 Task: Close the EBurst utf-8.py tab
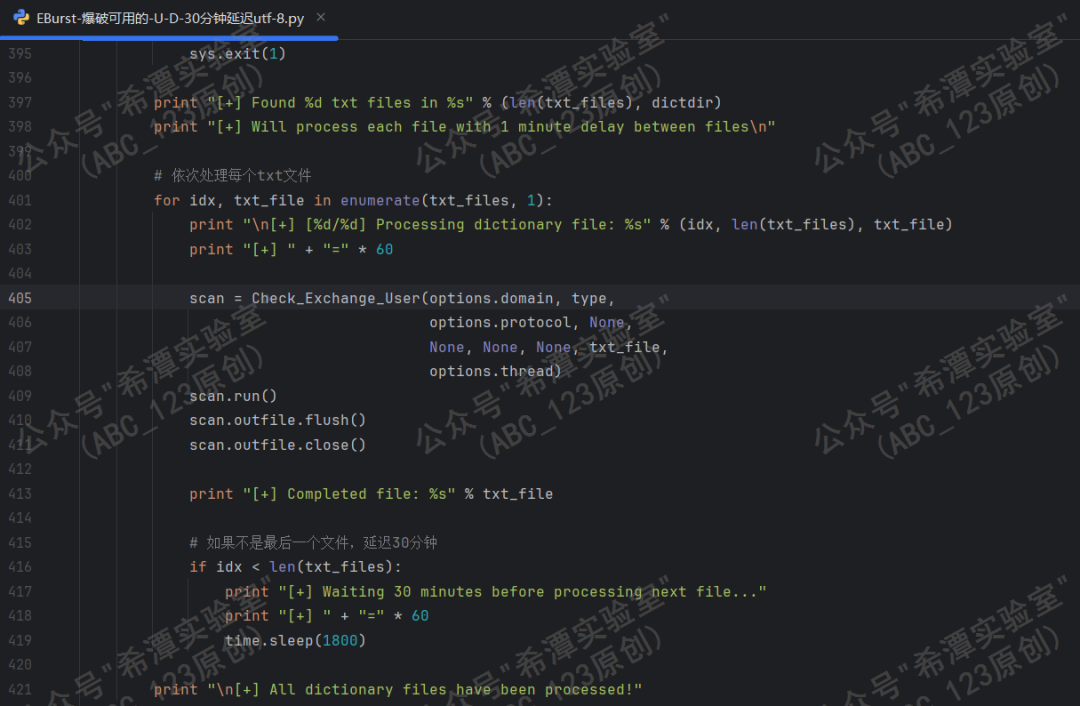[321, 17]
